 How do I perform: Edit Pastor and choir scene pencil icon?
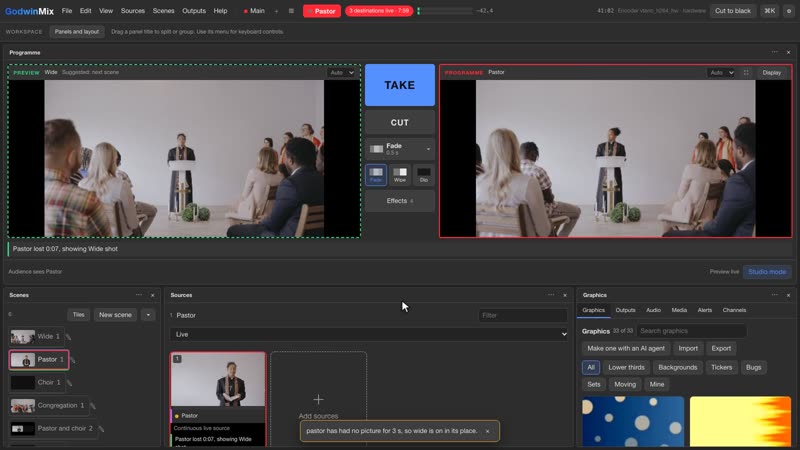(102, 429)
